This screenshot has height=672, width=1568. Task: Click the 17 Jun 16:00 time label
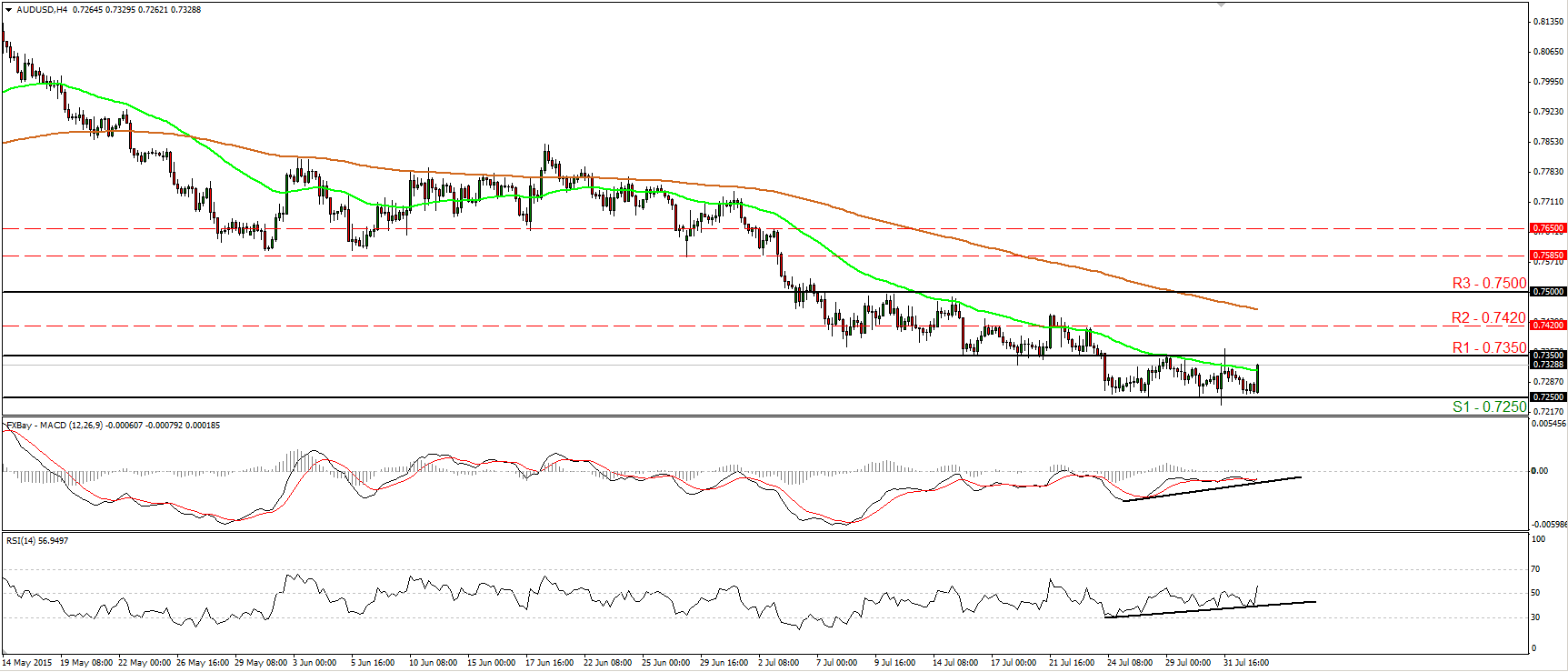tap(549, 663)
